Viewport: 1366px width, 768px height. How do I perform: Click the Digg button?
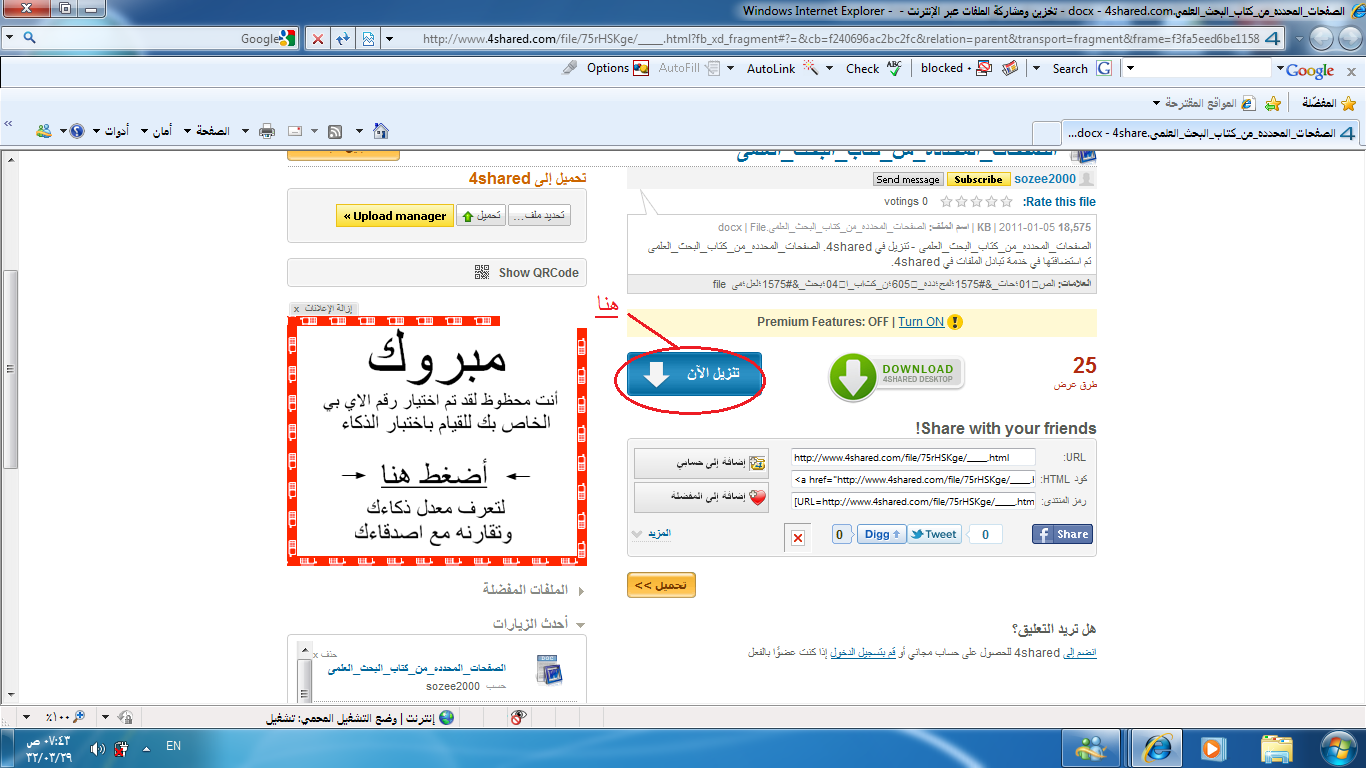coord(882,534)
